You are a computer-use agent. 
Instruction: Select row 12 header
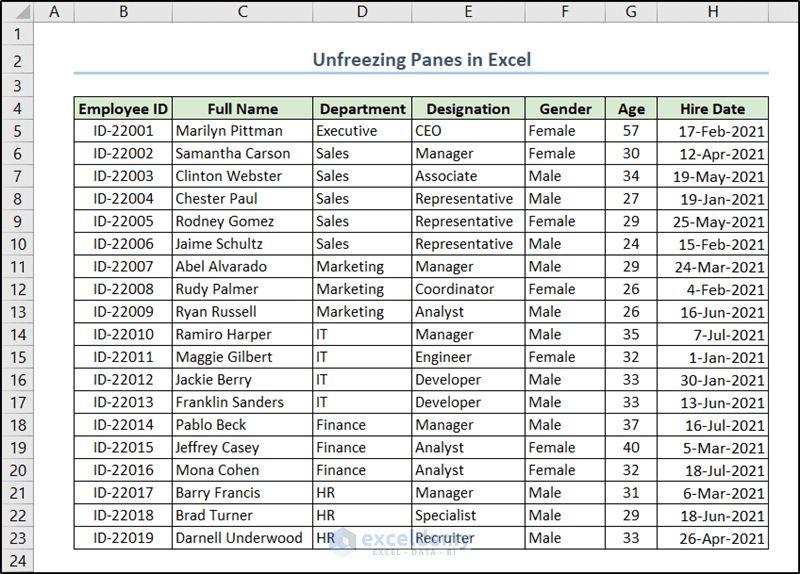coord(17,289)
